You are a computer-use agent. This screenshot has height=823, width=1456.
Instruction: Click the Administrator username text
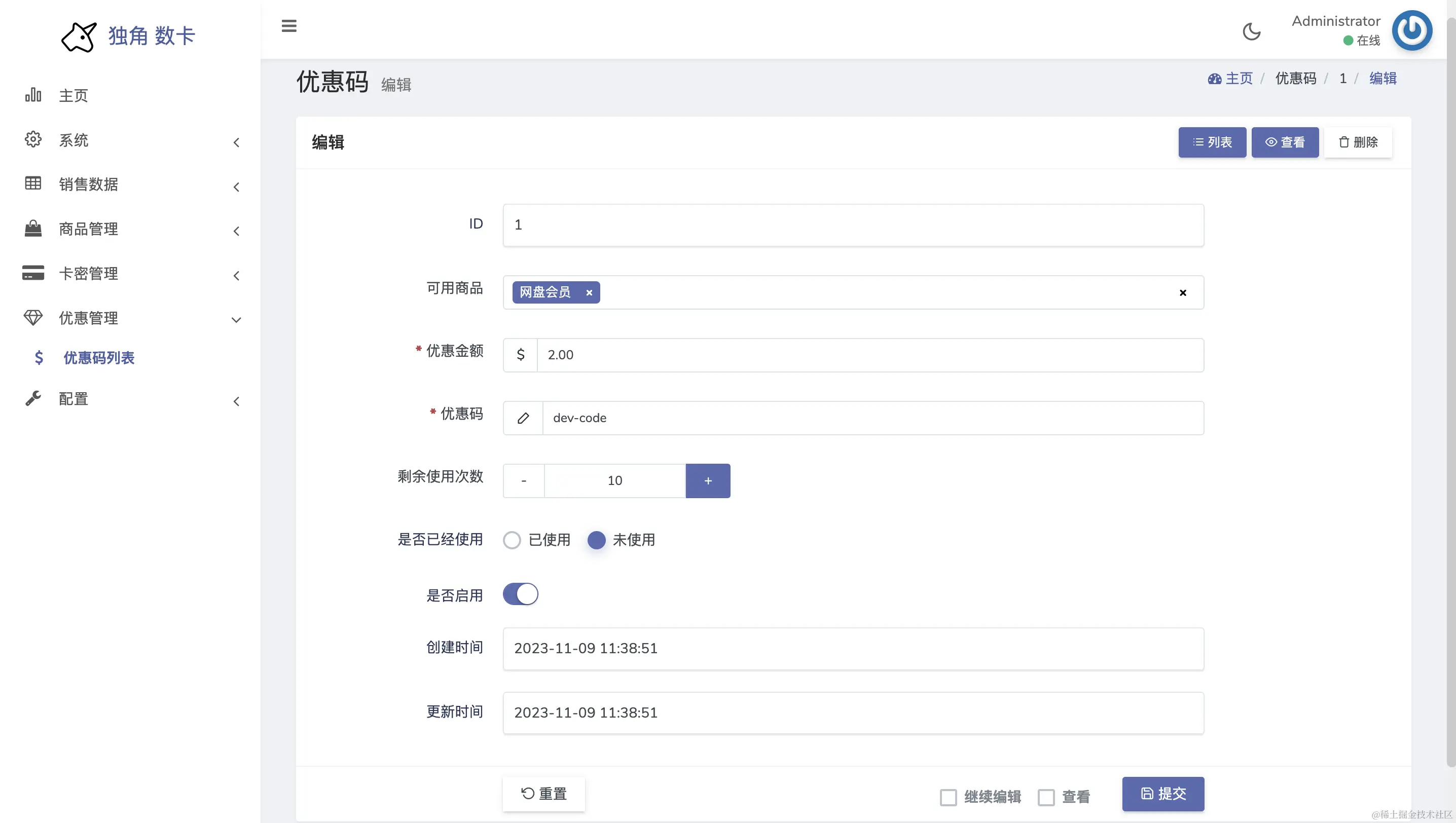coord(1335,21)
